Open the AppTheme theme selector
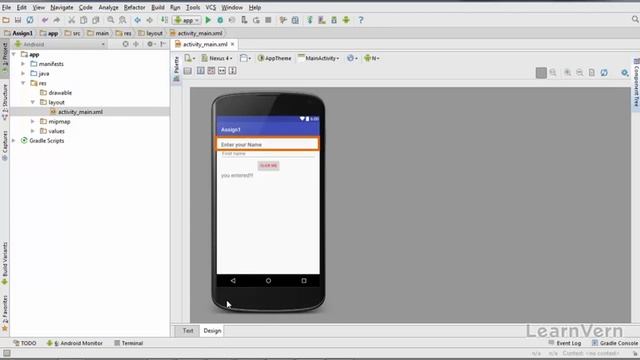The image size is (640, 360). click(275, 58)
